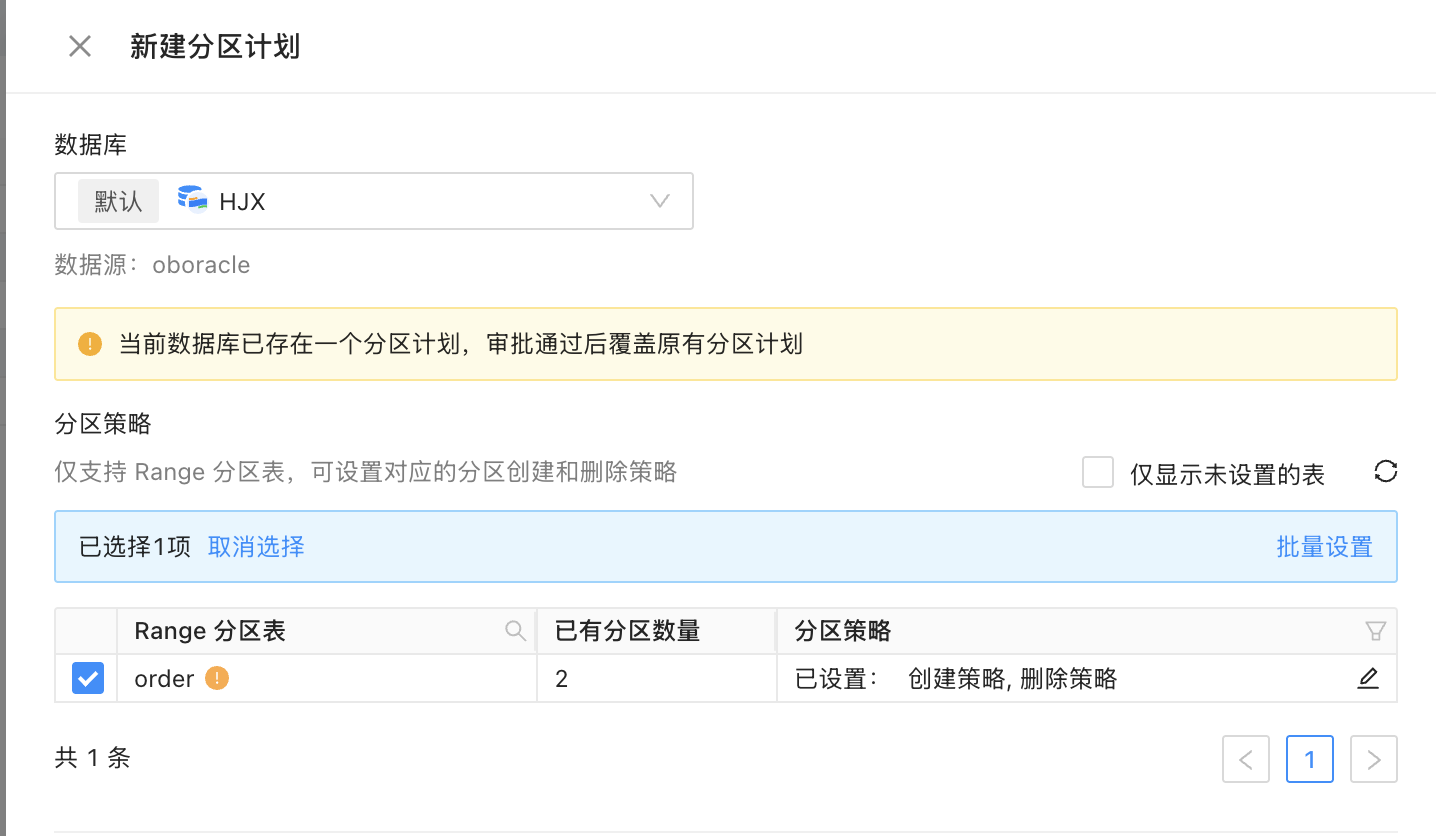Expand the 数据库 dropdown arrow
The image size is (1436, 836).
click(659, 201)
